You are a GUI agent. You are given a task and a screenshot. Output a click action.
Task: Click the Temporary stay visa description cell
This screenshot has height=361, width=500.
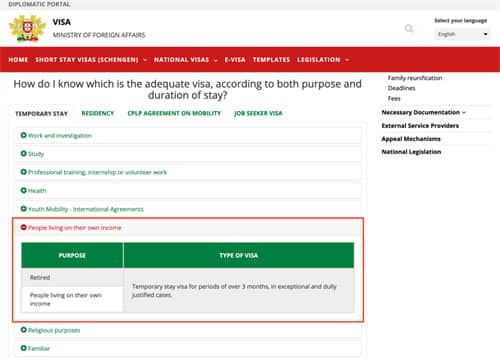coord(239,291)
